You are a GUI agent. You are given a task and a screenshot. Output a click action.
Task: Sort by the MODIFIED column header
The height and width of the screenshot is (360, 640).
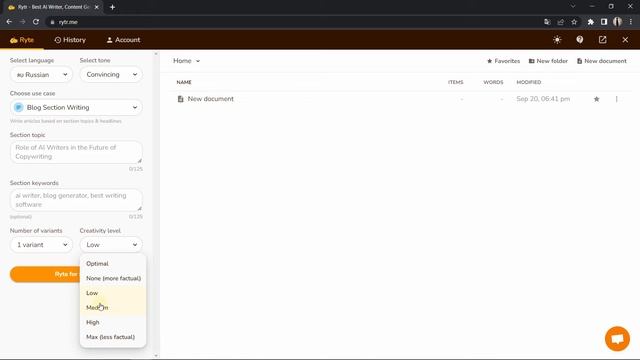coord(529,82)
